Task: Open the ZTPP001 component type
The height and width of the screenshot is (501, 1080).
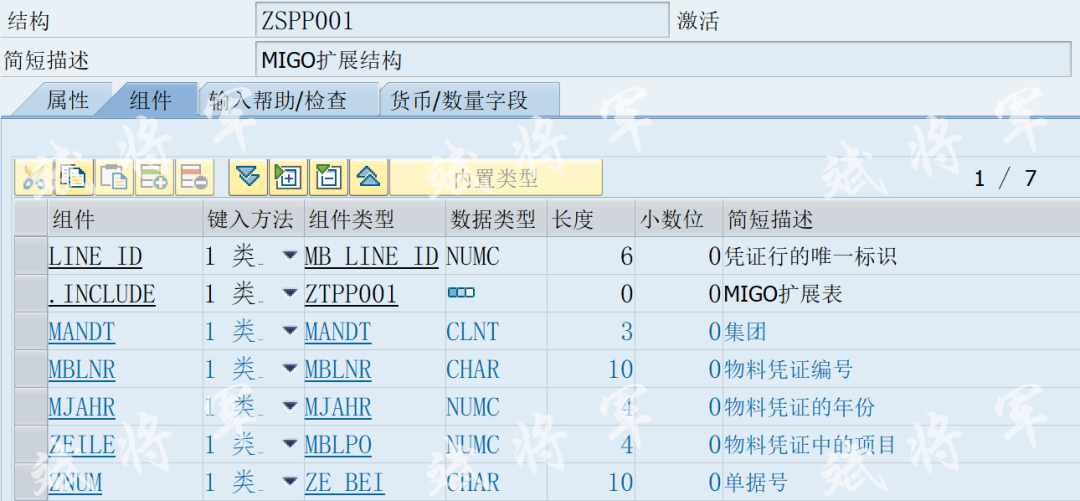Action: pos(351,294)
